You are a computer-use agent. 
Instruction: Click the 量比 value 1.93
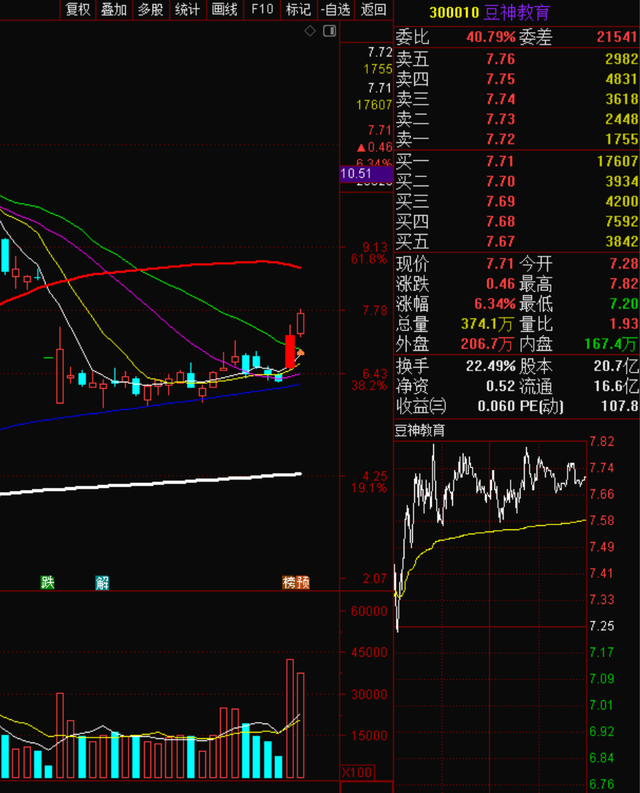coord(624,324)
